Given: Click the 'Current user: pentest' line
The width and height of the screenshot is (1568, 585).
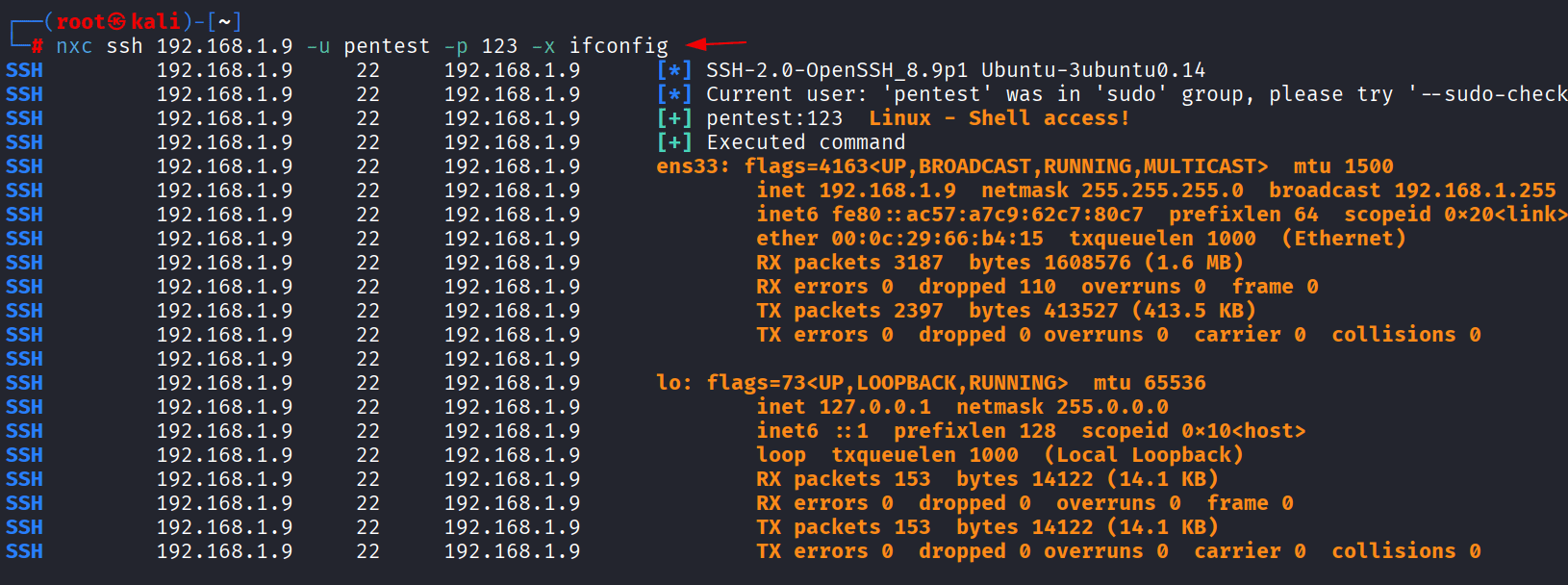Looking at the screenshot, I should click(1136, 94).
